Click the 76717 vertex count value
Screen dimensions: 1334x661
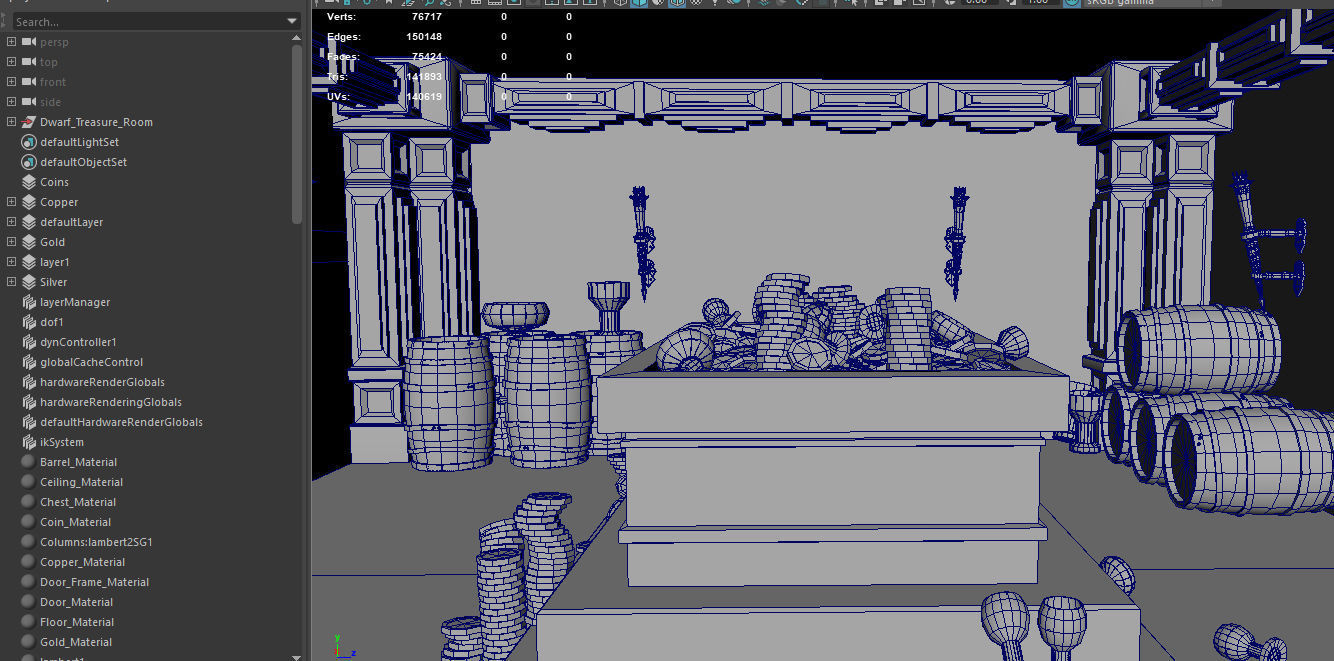click(x=427, y=17)
